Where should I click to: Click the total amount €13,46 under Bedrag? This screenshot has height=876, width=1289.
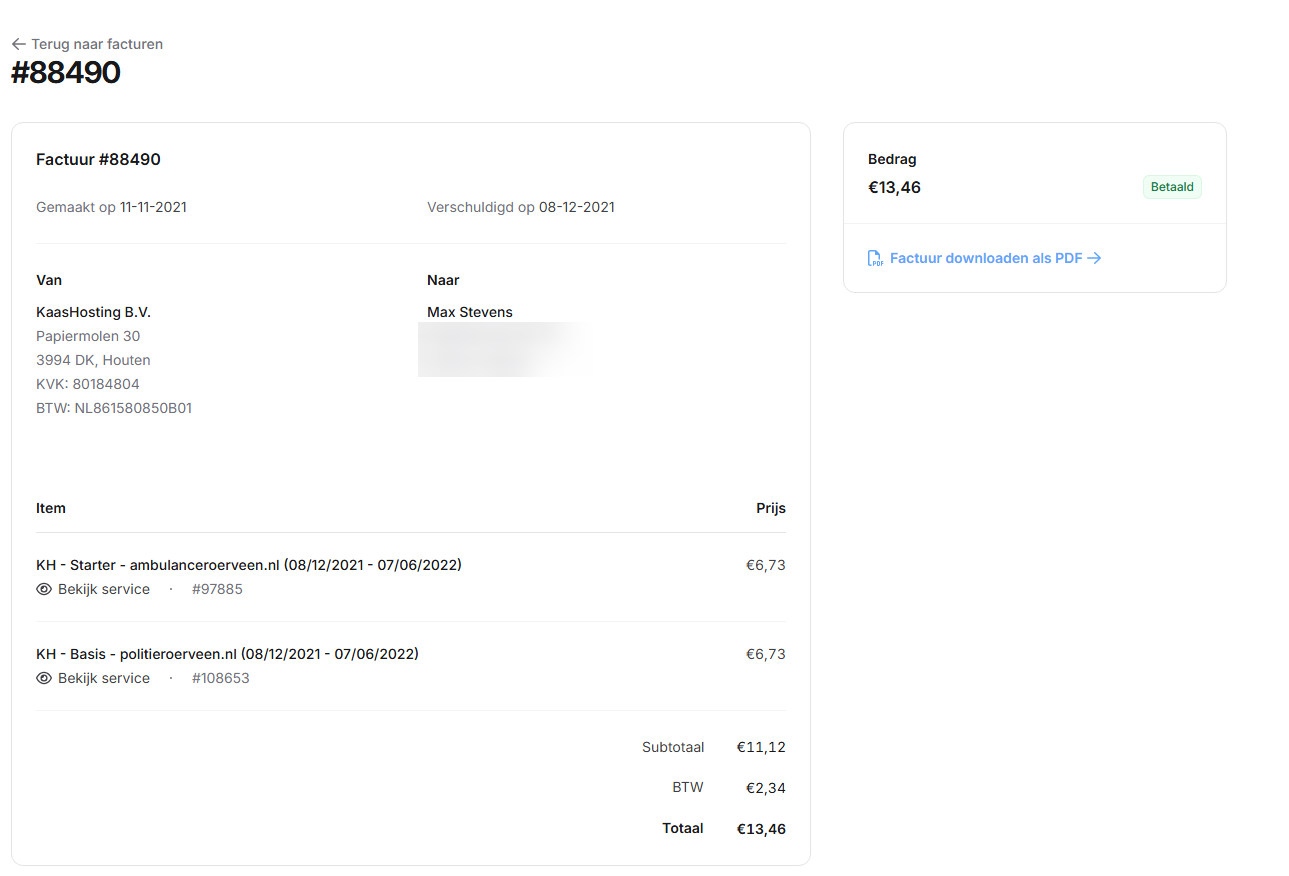pyautogui.click(x=894, y=187)
